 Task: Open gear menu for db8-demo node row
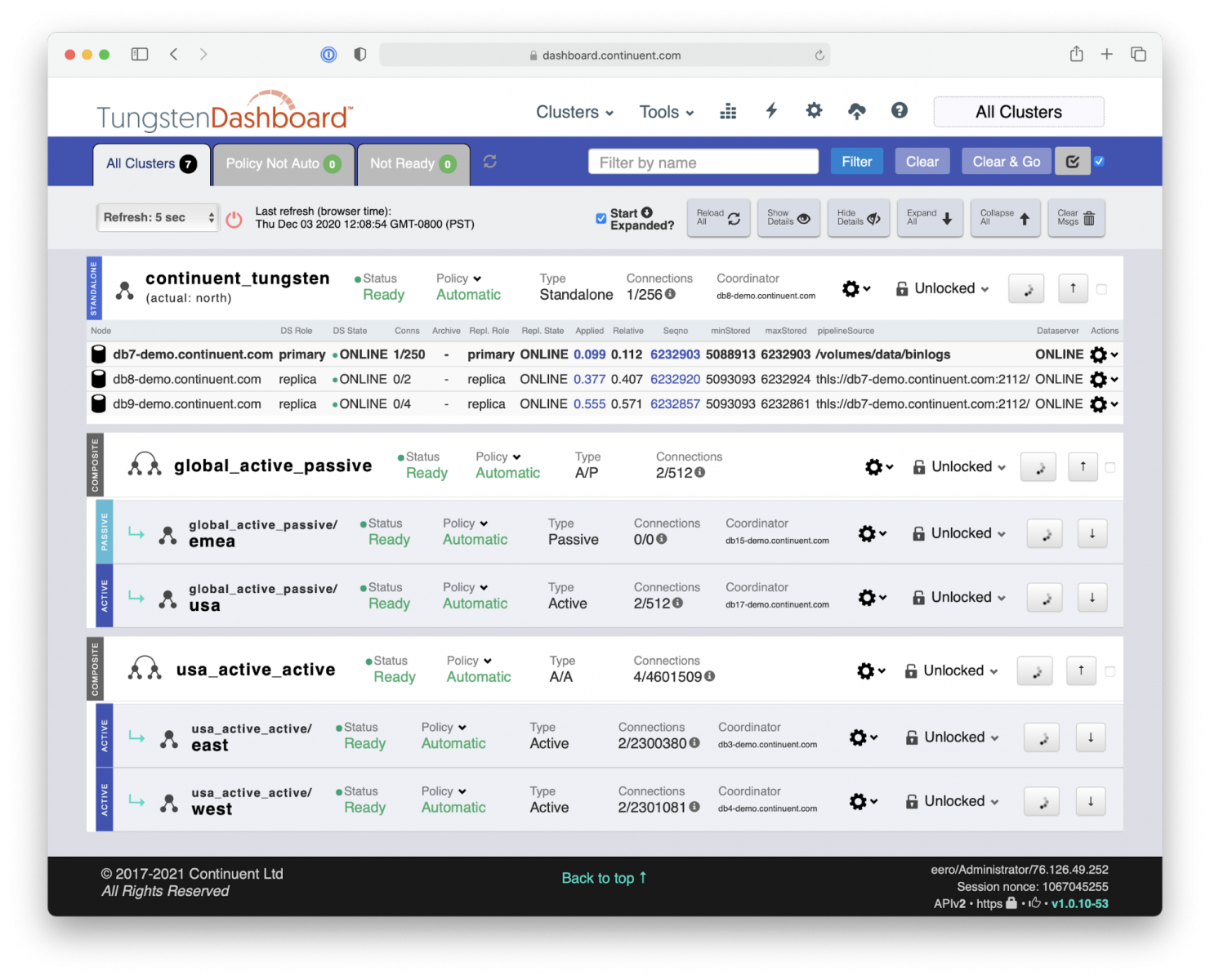click(x=1104, y=379)
